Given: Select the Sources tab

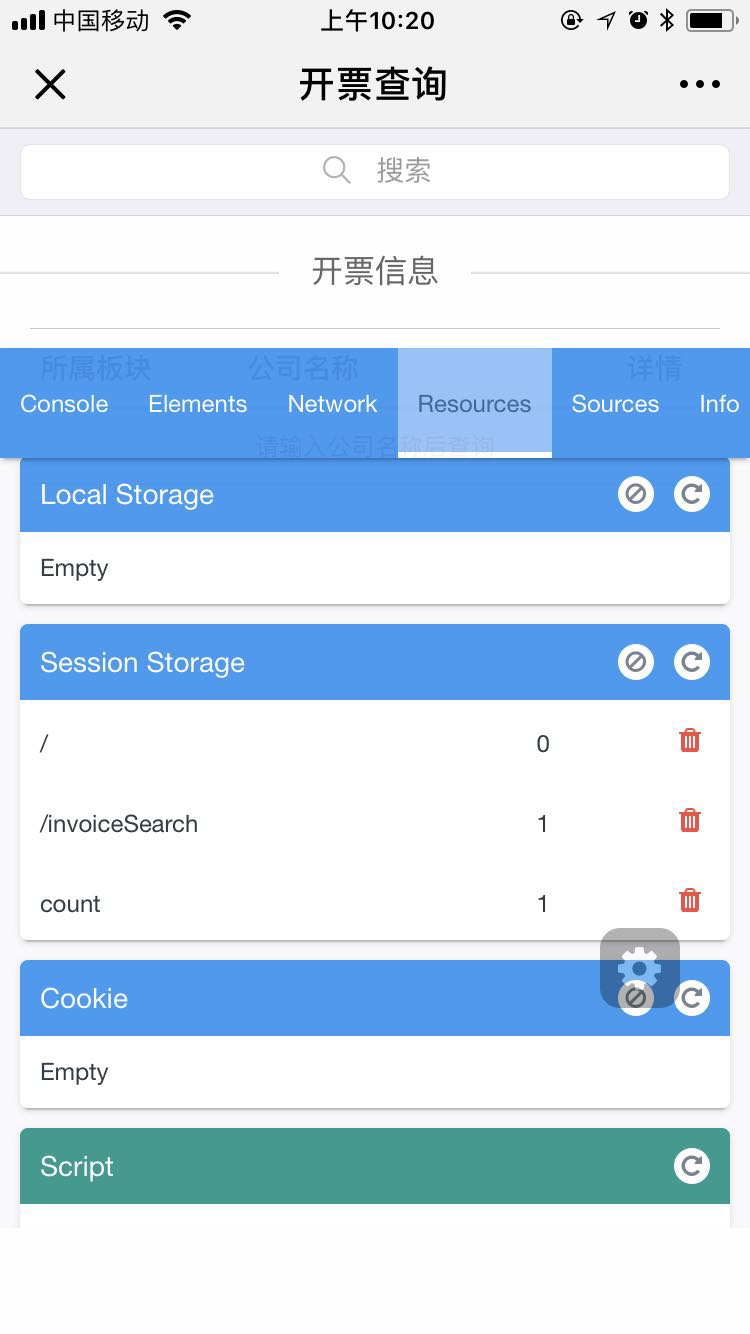Looking at the screenshot, I should pyautogui.click(x=615, y=404).
